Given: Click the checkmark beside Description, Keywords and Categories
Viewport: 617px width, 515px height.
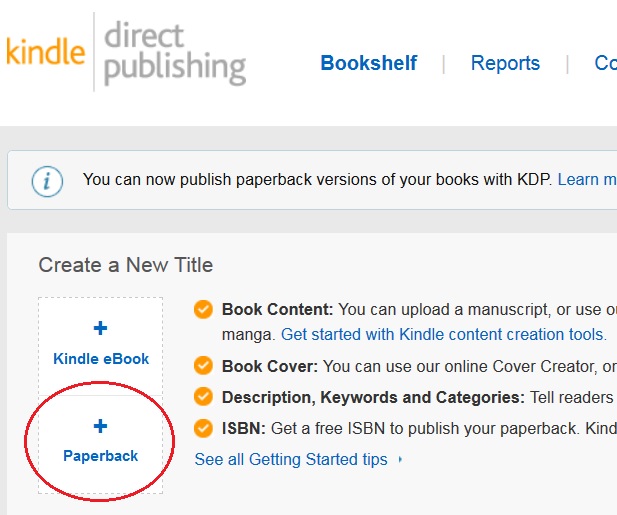Looking at the screenshot, I should tap(203, 397).
